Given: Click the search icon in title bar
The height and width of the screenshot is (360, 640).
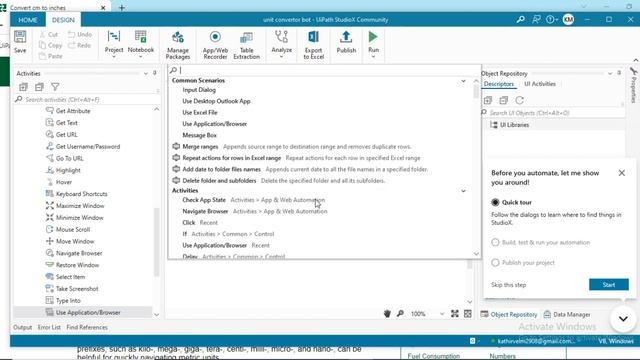Looking at the screenshot, I should click(x=520, y=20).
